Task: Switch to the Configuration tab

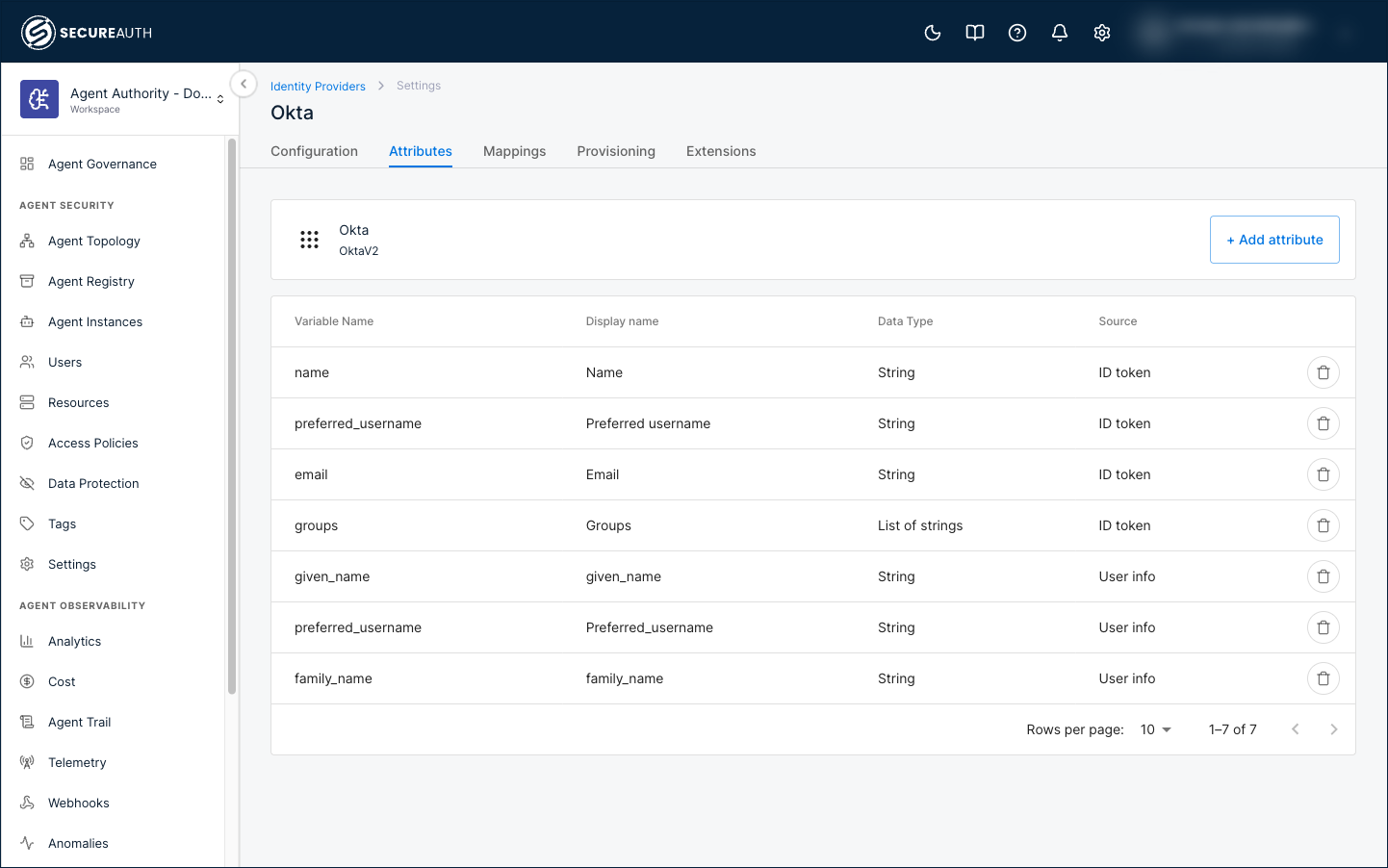Action: [314, 151]
